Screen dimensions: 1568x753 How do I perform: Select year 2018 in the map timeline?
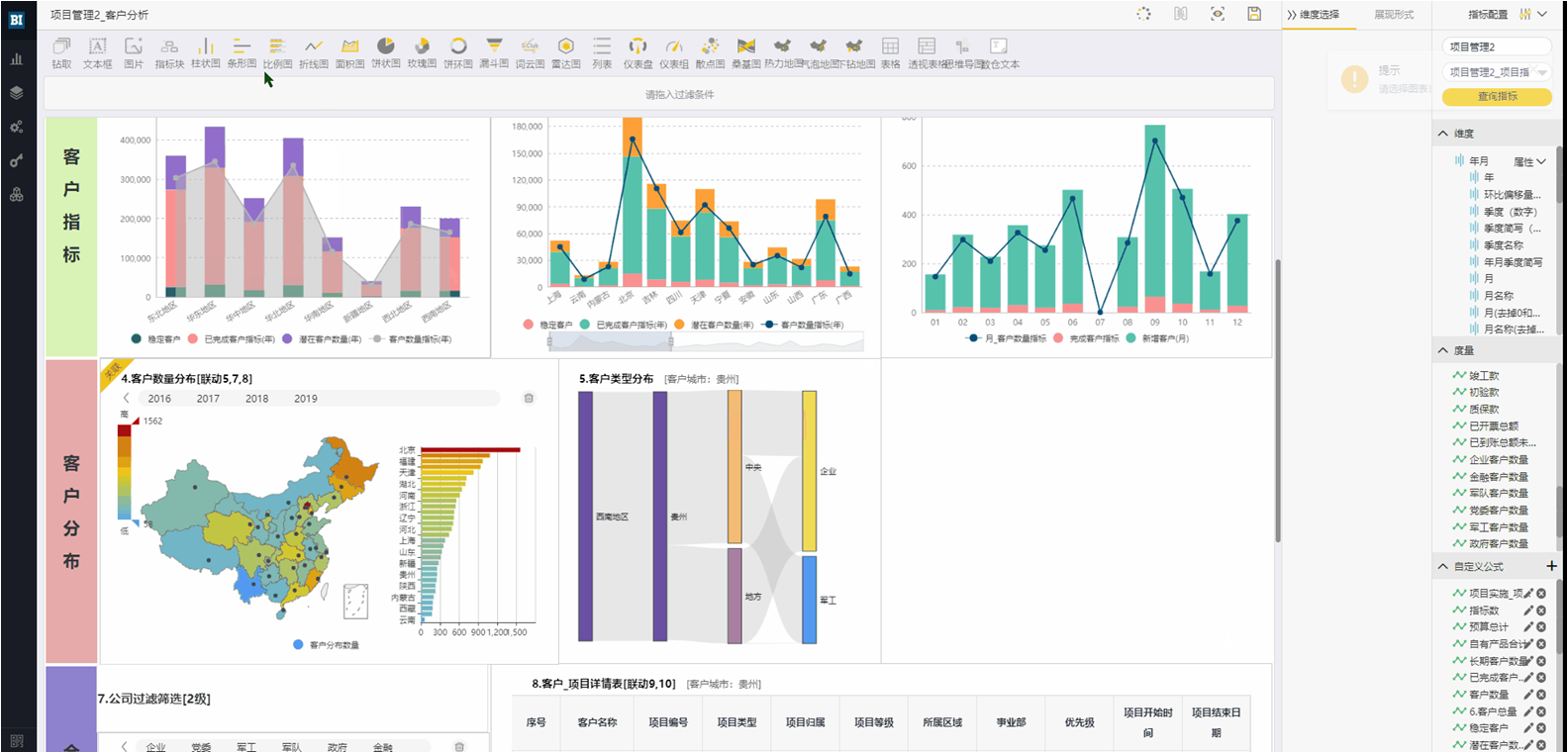coord(257,399)
